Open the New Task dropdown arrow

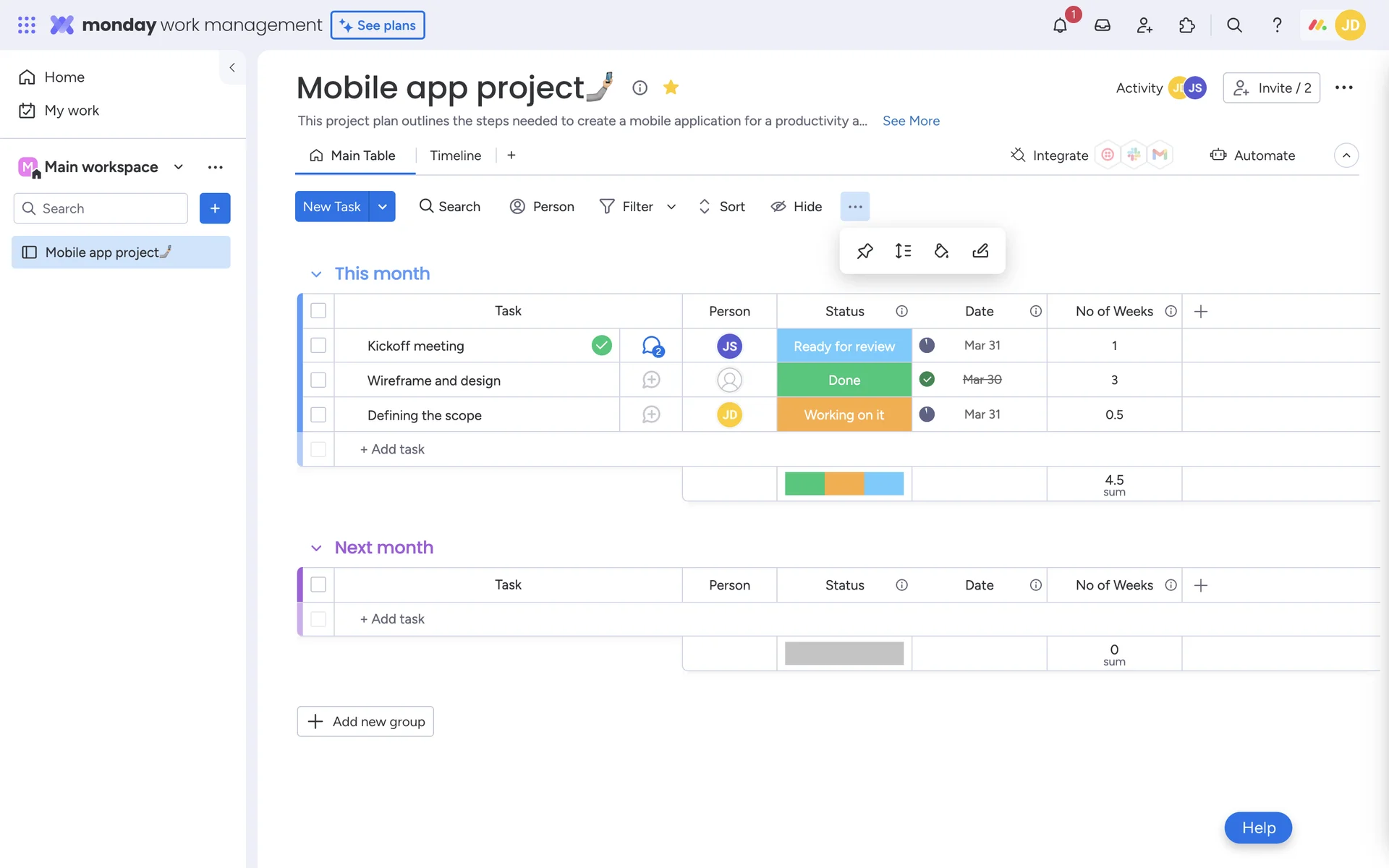click(382, 207)
